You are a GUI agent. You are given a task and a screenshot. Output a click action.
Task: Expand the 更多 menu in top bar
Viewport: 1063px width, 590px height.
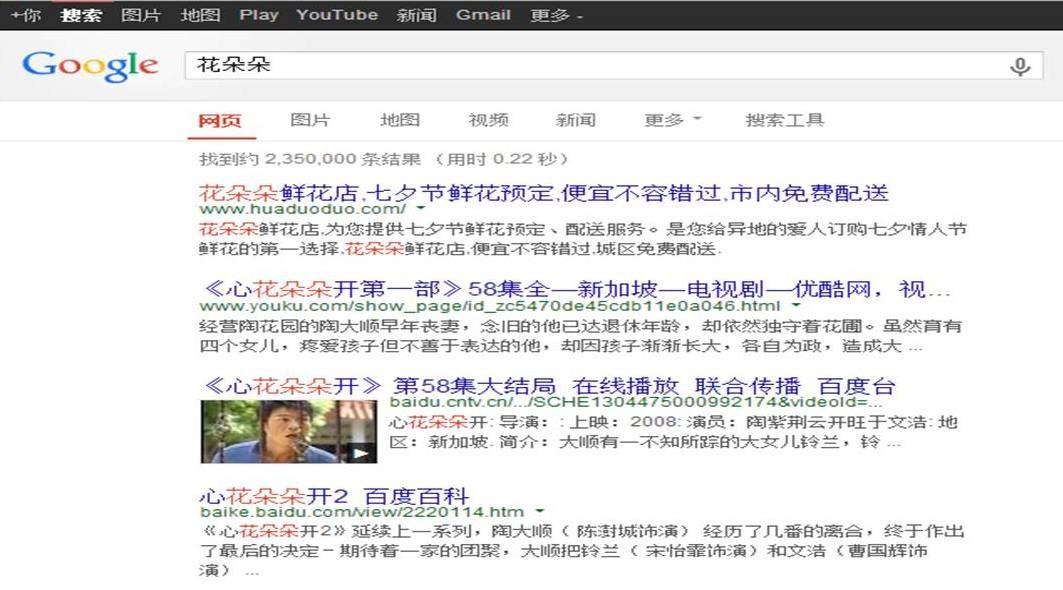pyautogui.click(x=556, y=15)
